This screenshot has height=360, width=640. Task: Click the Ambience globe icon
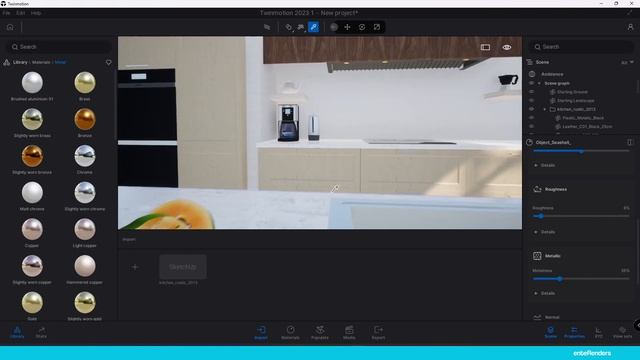point(532,74)
